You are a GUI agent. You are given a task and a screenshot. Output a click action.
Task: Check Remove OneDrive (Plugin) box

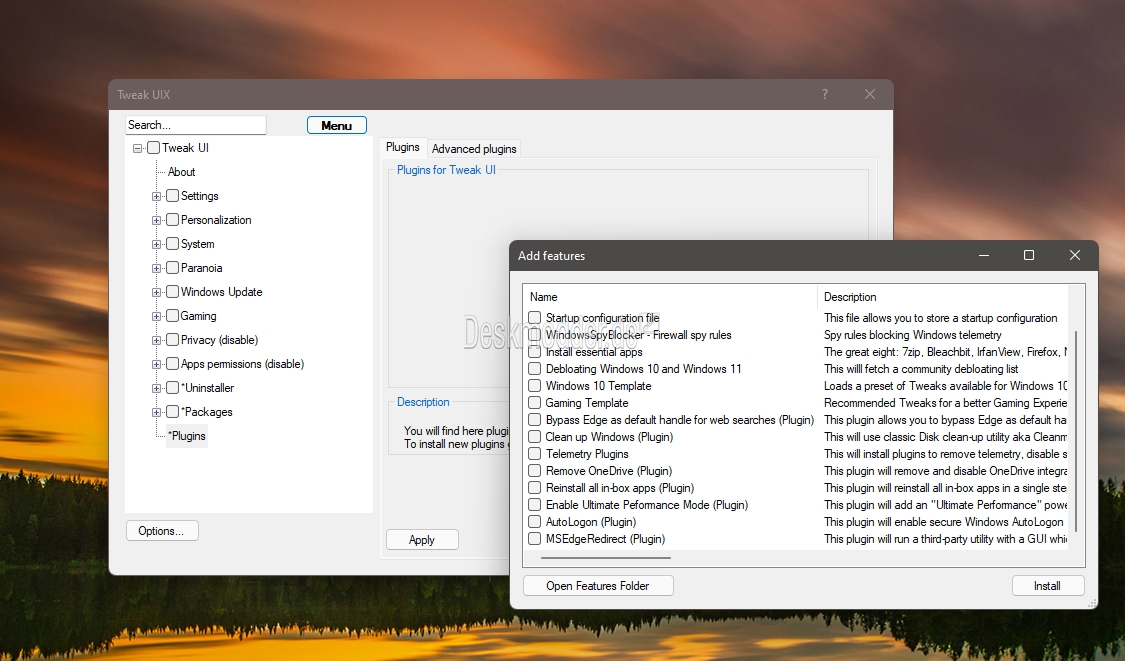(x=535, y=472)
